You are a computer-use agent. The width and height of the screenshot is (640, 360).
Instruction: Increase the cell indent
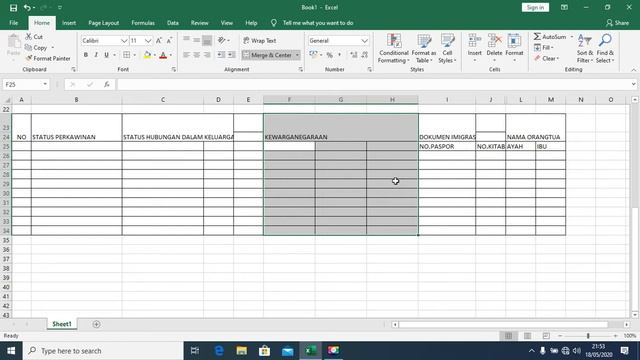click(231, 55)
